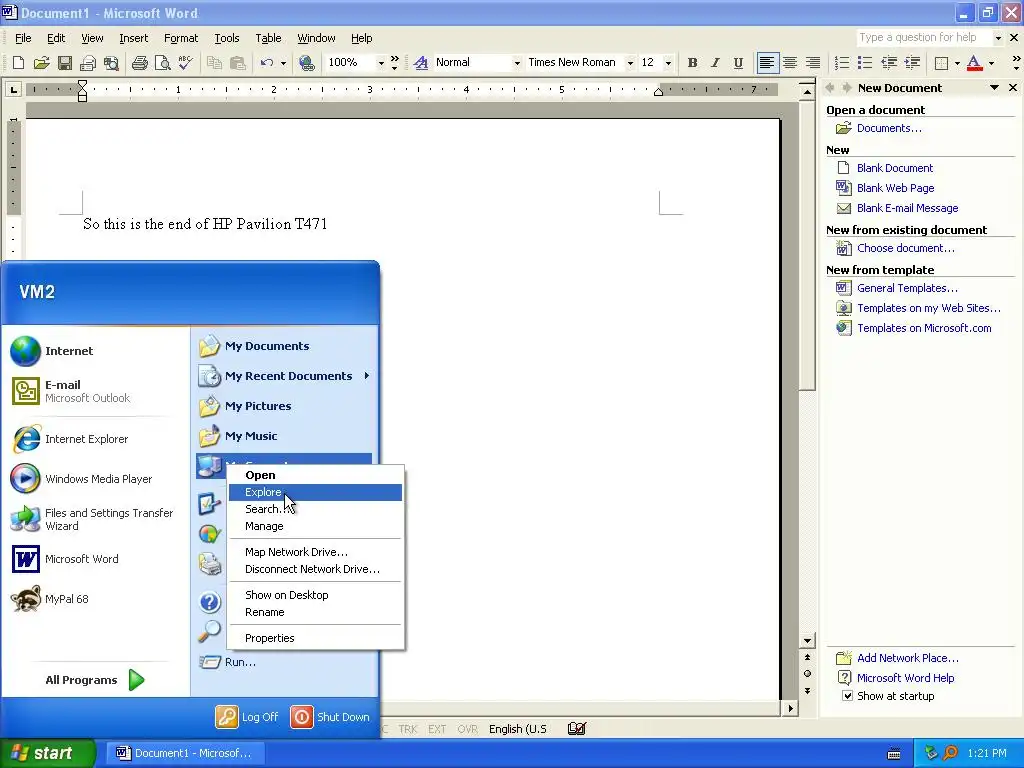Click the Insert Hyperlink globe icon

coord(306,63)
